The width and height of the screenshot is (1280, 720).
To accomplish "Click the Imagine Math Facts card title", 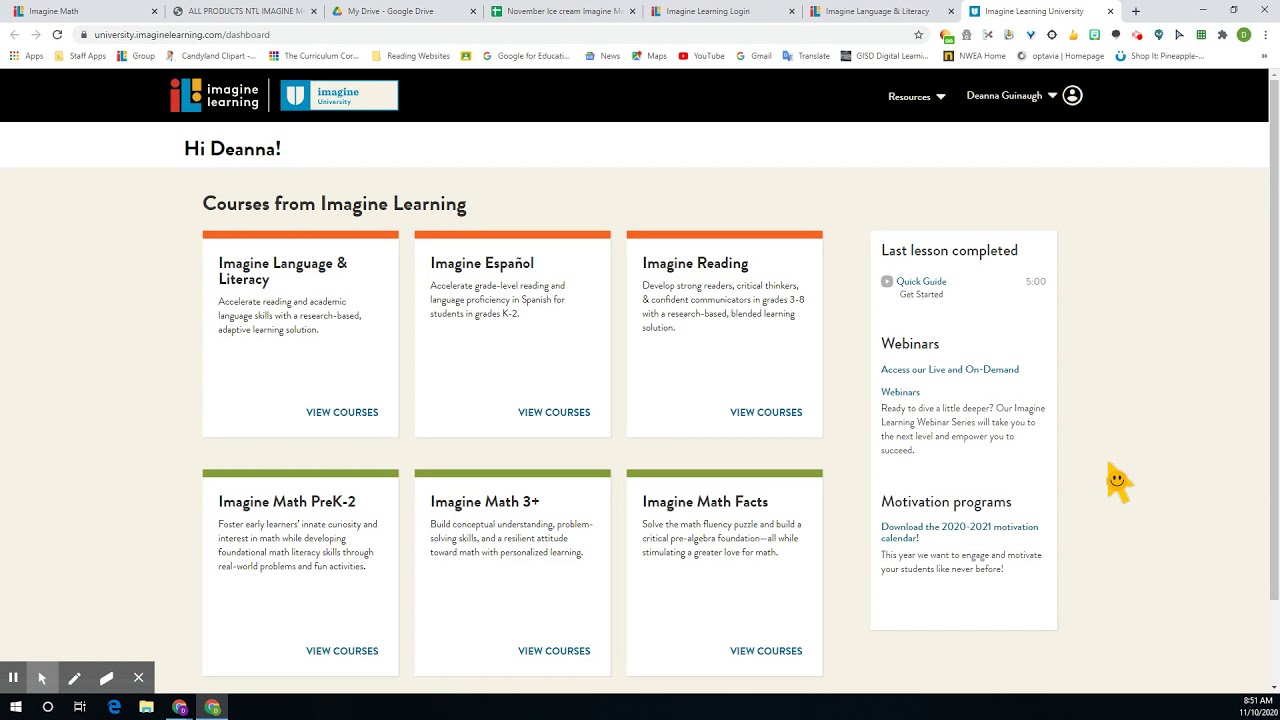I will 705,502.
